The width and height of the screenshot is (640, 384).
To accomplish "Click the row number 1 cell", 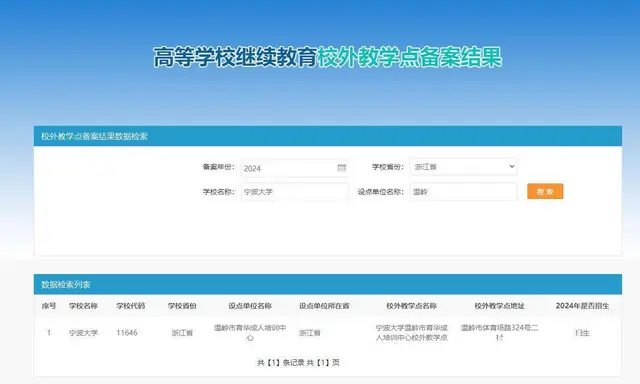I will (49, 333).
